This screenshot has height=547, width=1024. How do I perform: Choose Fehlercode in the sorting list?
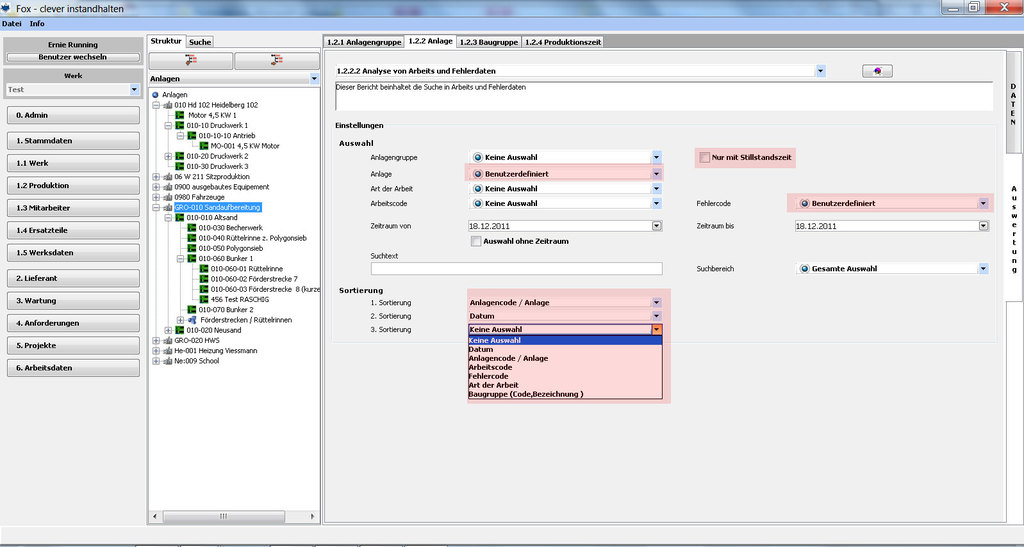pyautogui.click(x=489, y=376)
